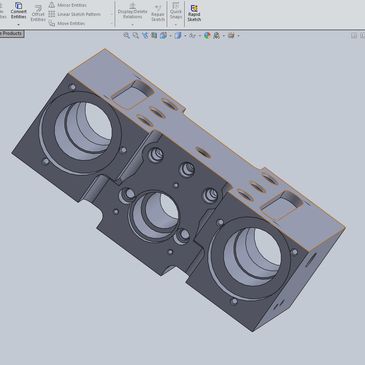Expand the Display/Delete Relations dropdown arrow

[x=132, y=24]
